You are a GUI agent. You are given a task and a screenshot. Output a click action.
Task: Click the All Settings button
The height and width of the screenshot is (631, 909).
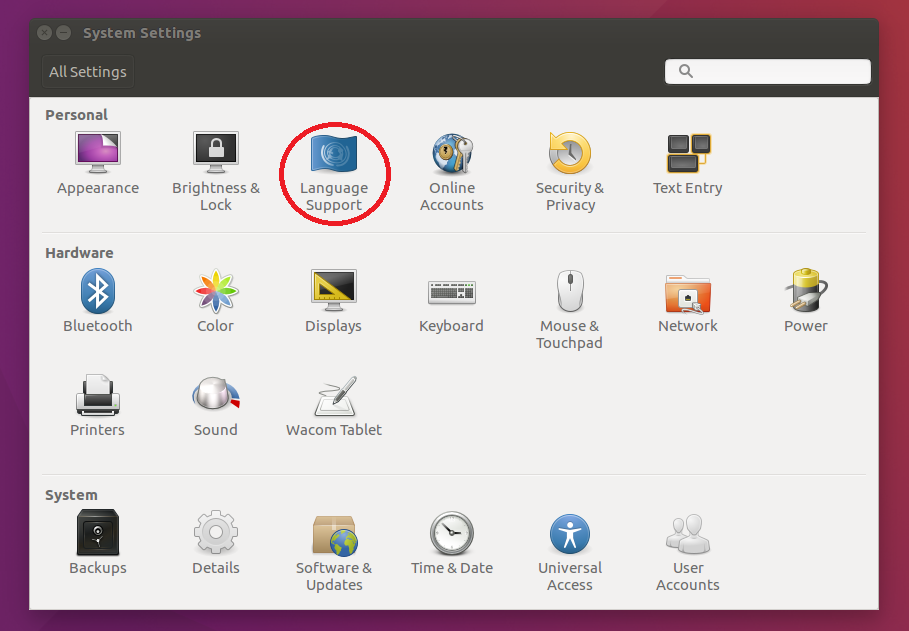(88, 71)
